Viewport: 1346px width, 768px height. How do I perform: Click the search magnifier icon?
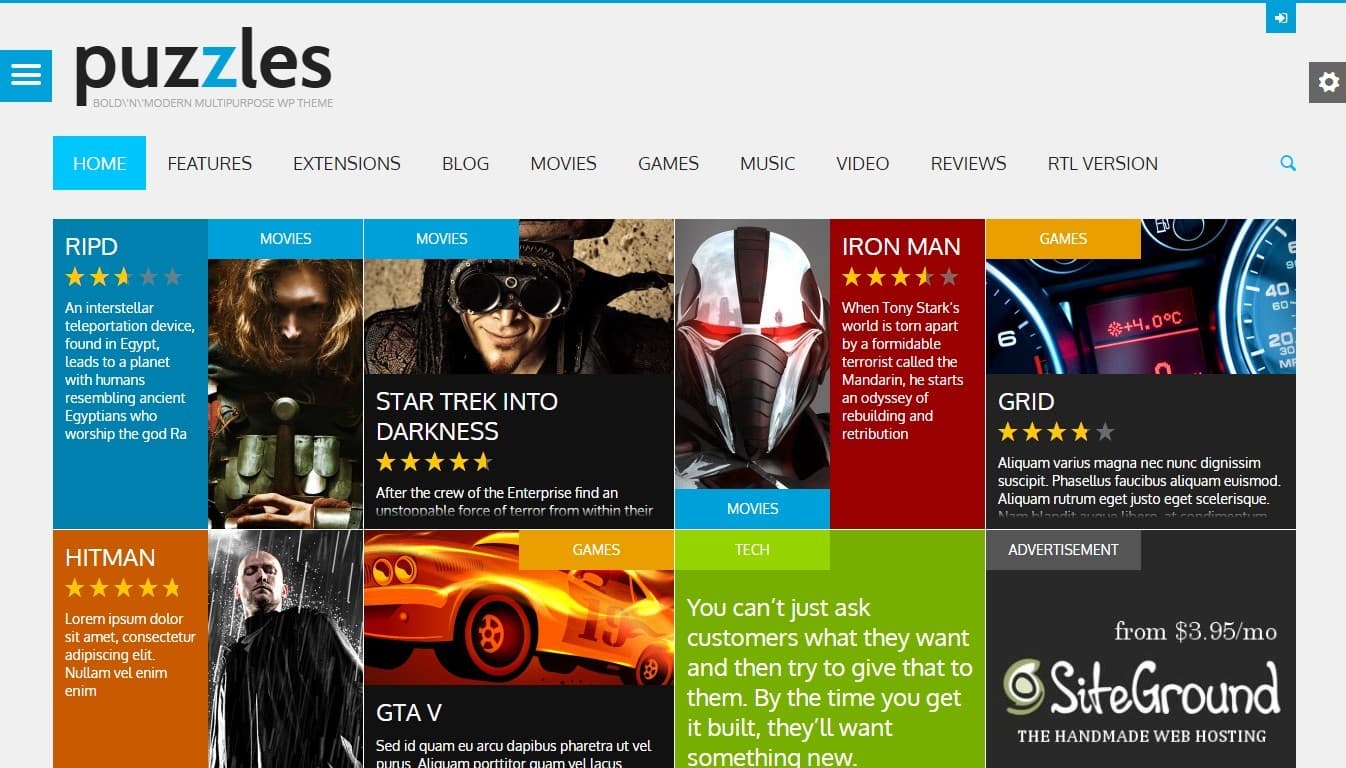[x=1288, y=163]
